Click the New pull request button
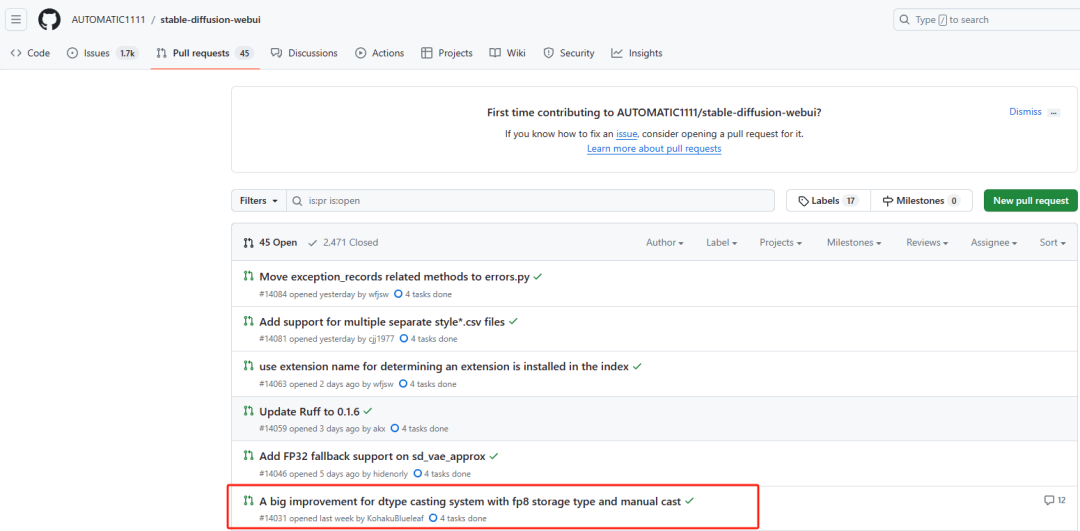Screen dimensions: 1080x531 coord(1030,201)
